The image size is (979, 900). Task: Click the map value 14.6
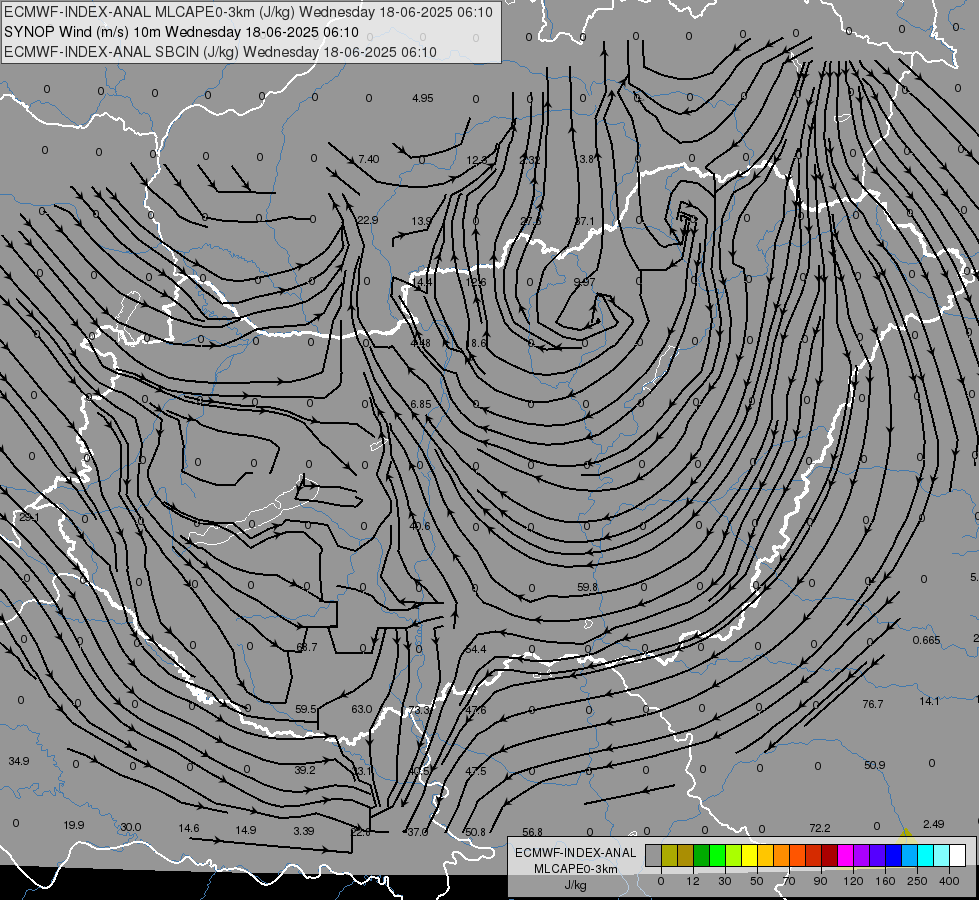(x=189, y=828)
